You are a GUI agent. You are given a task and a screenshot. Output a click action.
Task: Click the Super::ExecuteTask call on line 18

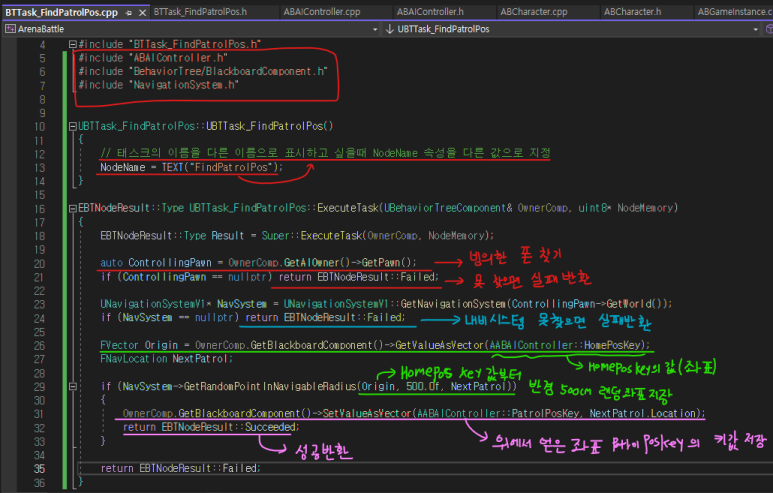378,236
